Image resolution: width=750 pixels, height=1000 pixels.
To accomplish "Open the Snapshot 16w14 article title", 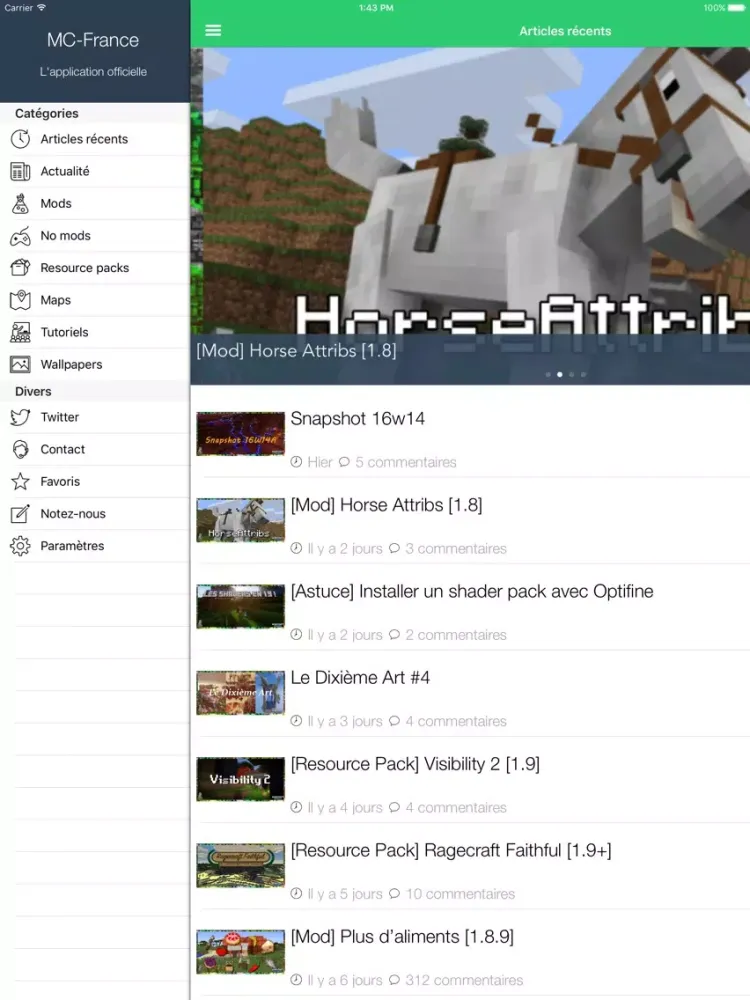I will pos(357,418).
